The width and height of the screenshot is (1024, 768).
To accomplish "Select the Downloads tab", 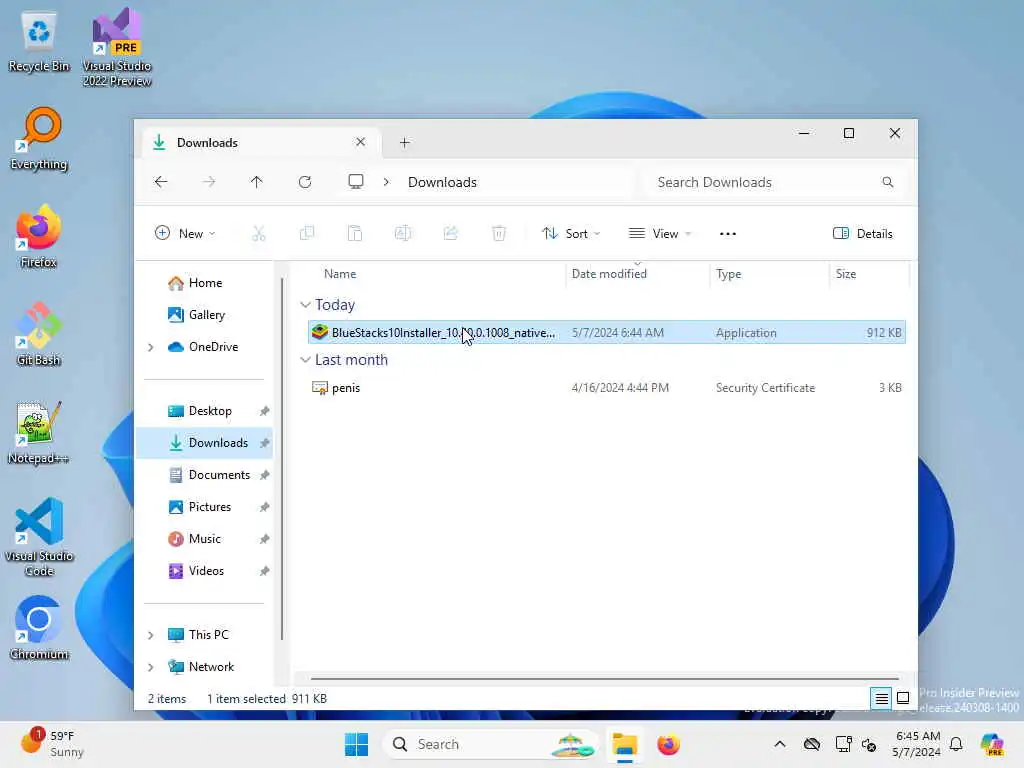I will [261, 142].
